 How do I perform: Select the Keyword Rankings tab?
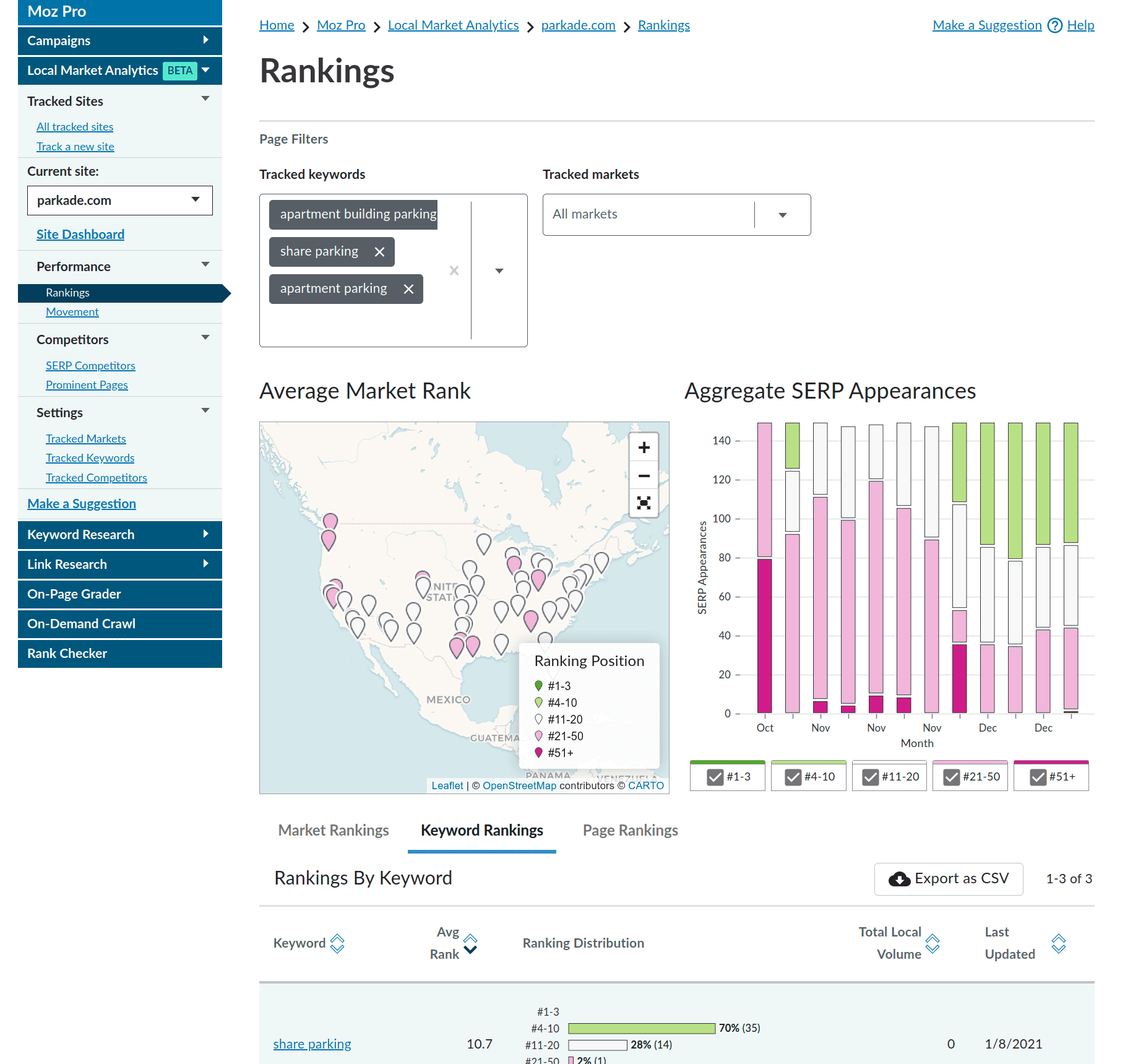(x=482, y=830)
